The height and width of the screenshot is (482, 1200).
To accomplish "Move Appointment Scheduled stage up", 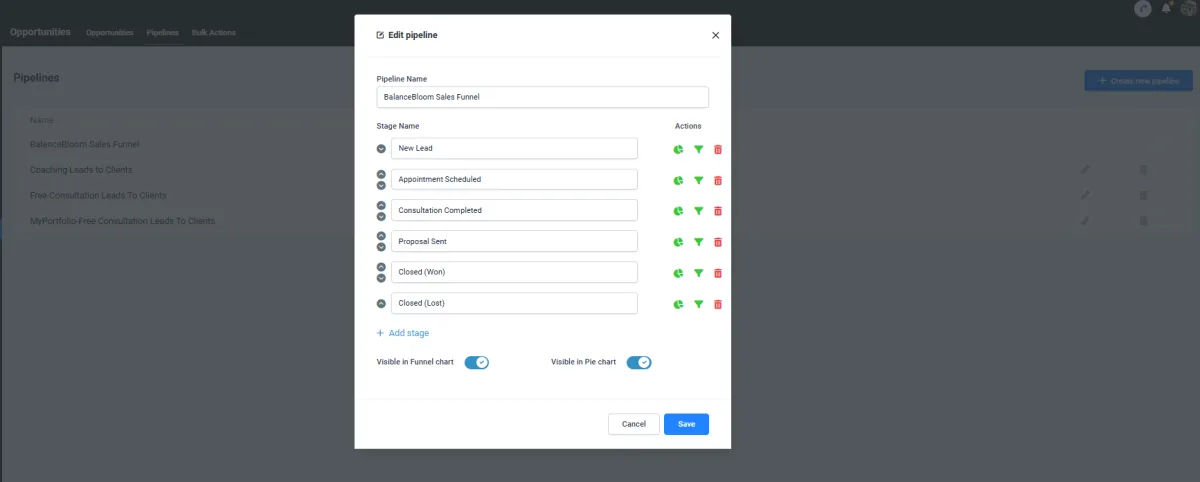I will (x=381, y=174).
